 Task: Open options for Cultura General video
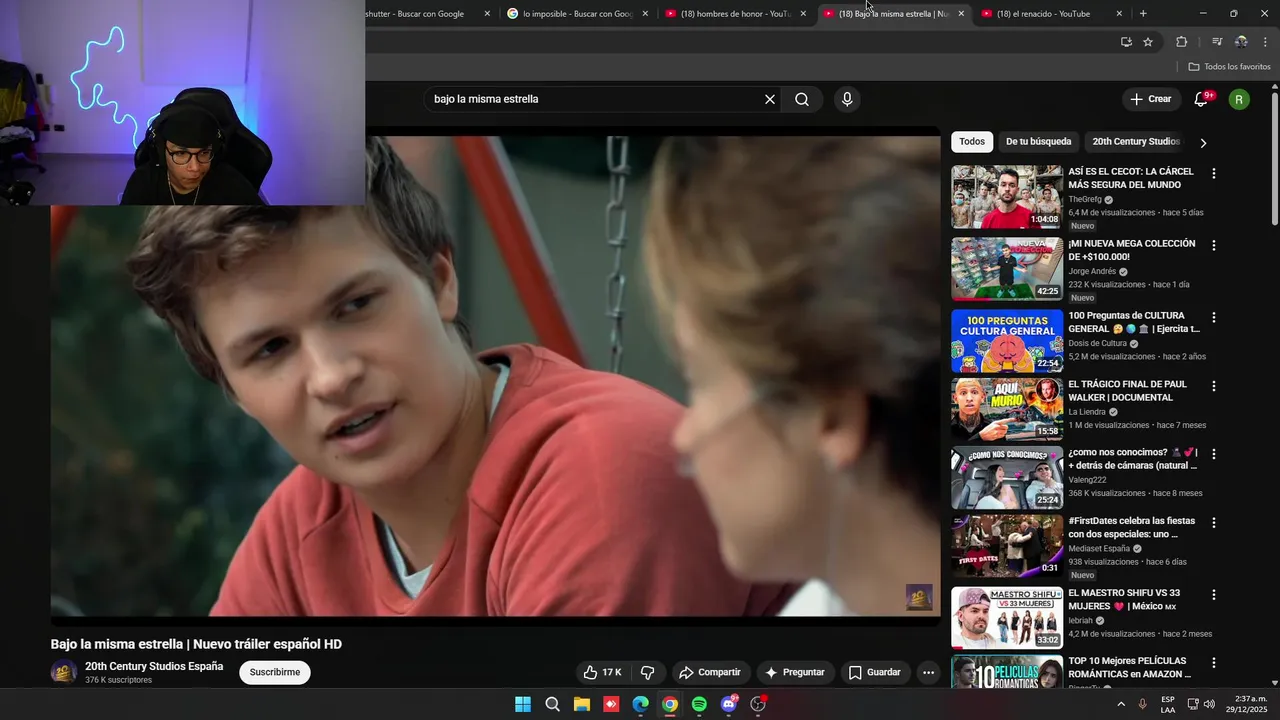1214,317
